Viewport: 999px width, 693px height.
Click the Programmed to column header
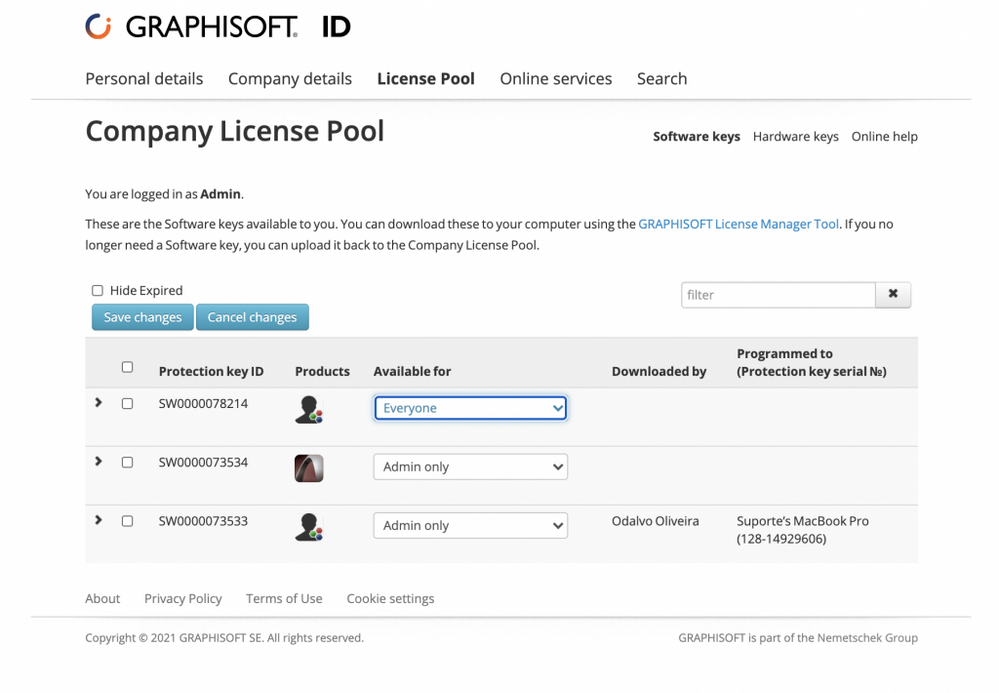(x=812, y=362)
